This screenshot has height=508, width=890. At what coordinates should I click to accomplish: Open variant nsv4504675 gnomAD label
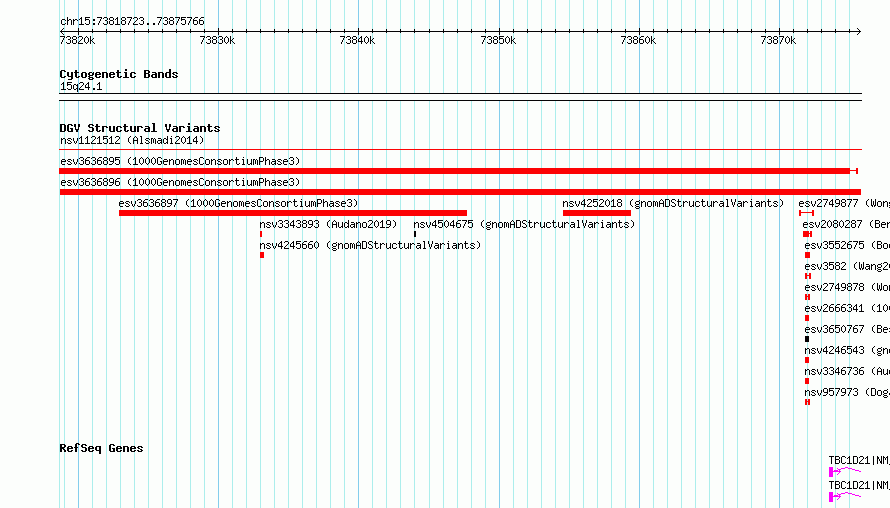pyautogui.click(x=524, y=224)
